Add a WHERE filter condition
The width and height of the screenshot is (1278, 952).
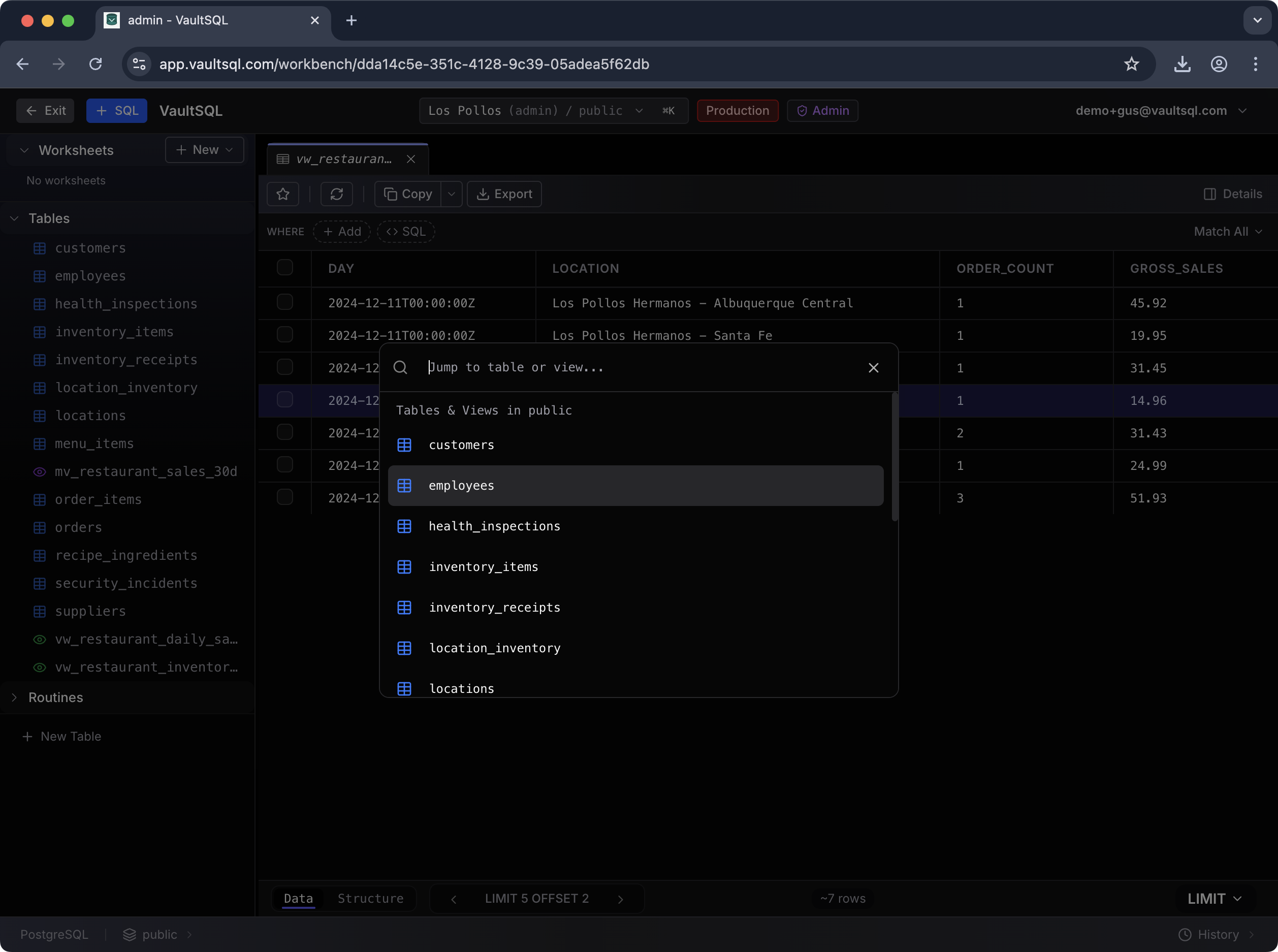tap(342, 232)
